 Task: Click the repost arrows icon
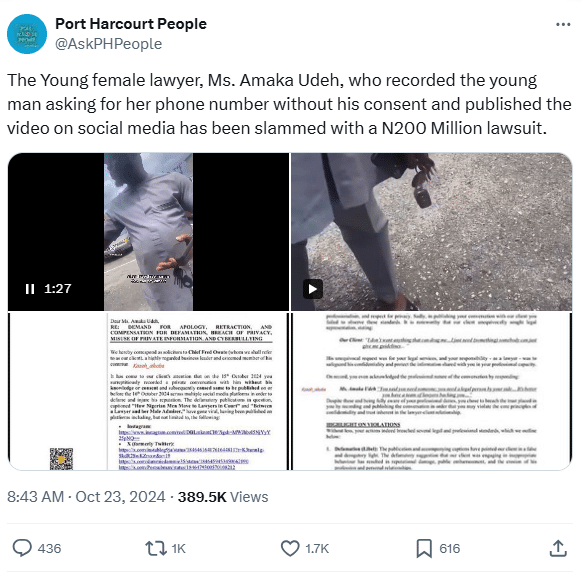pos(156,548)
